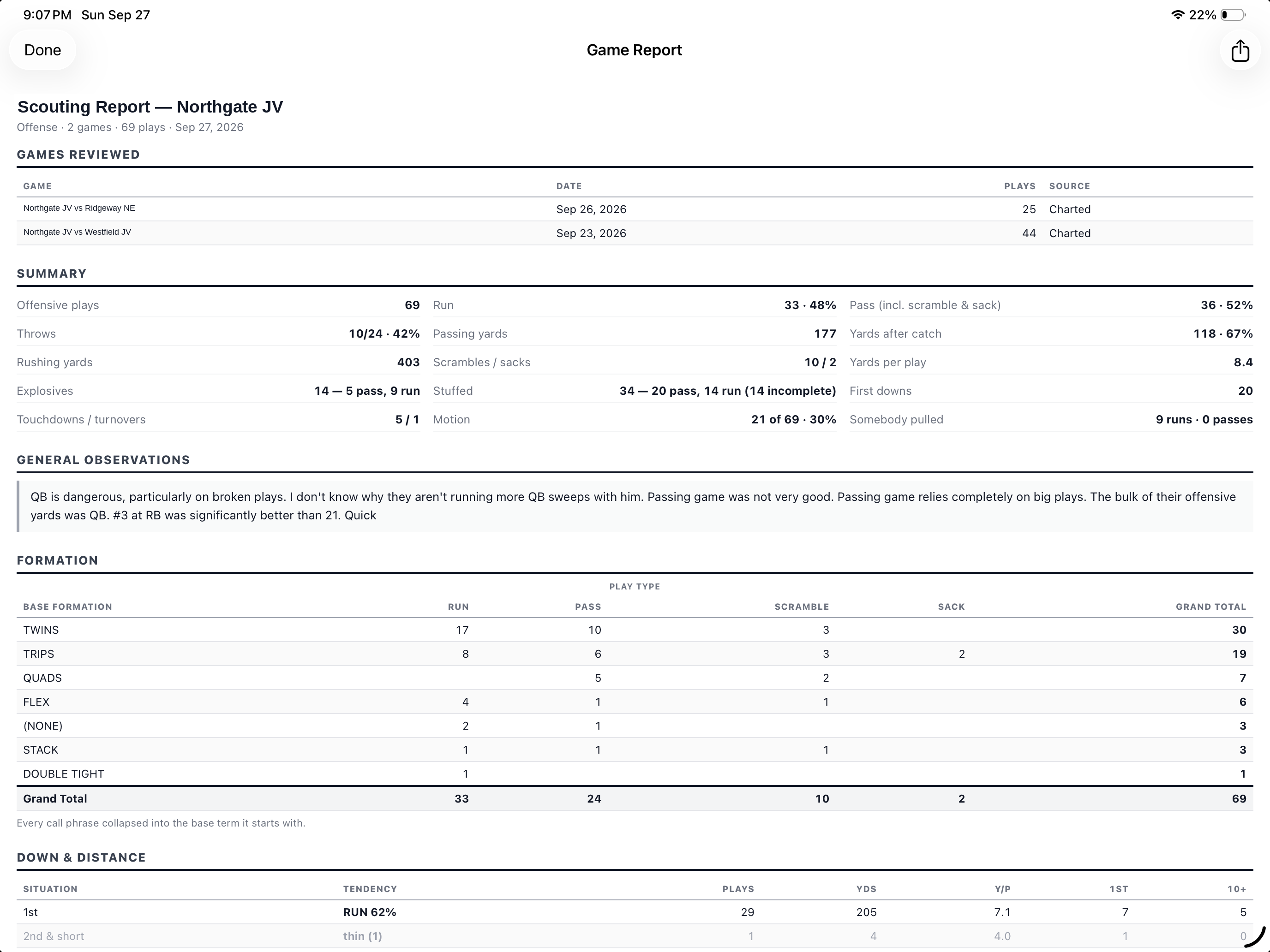
Task: Tap the SOURCE column header
Action: pyautogui.click(x=1069, y=186)
